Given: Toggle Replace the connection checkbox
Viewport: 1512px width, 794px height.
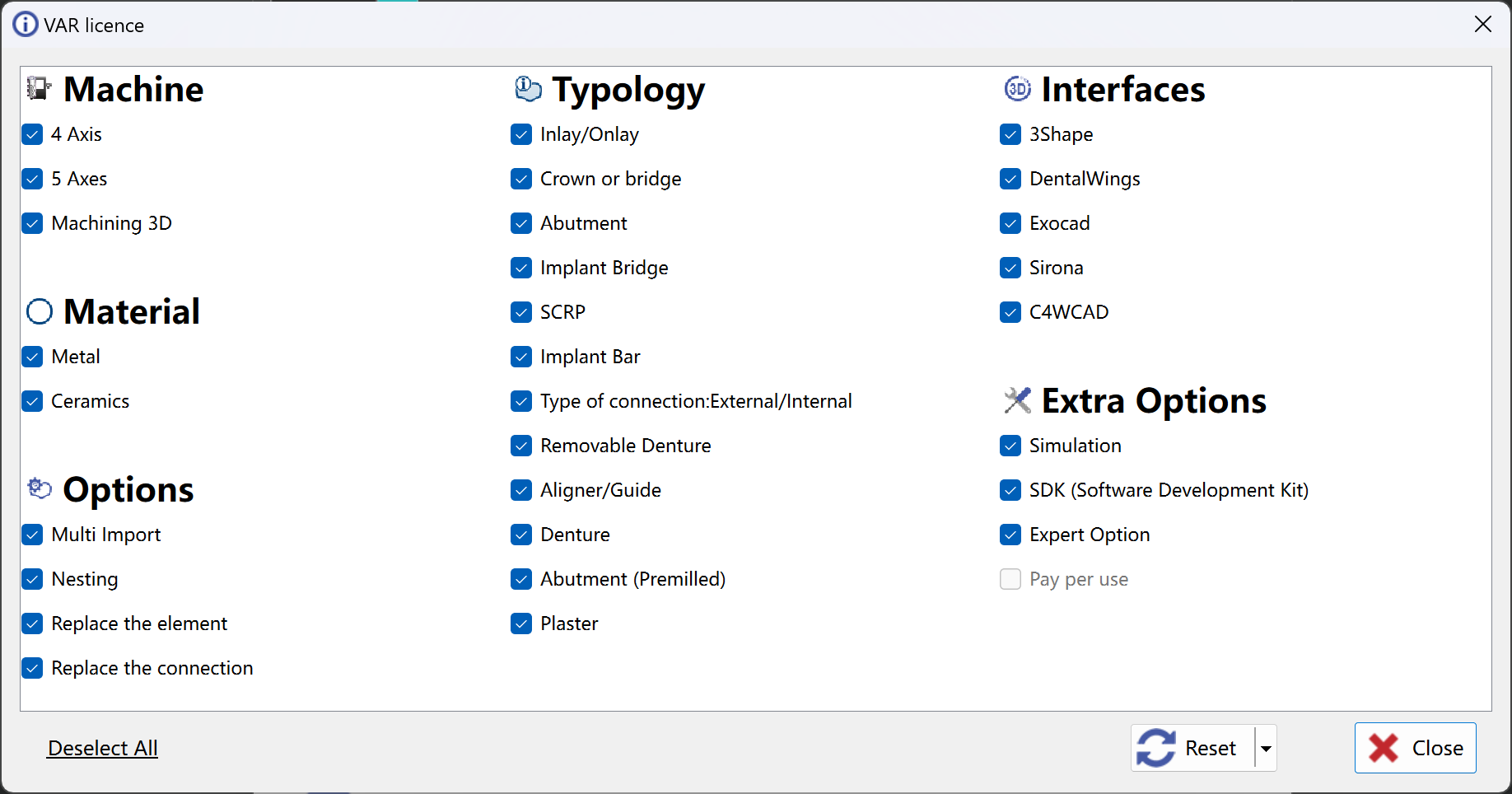Looking at the screenshot, I should coord(32,668).
